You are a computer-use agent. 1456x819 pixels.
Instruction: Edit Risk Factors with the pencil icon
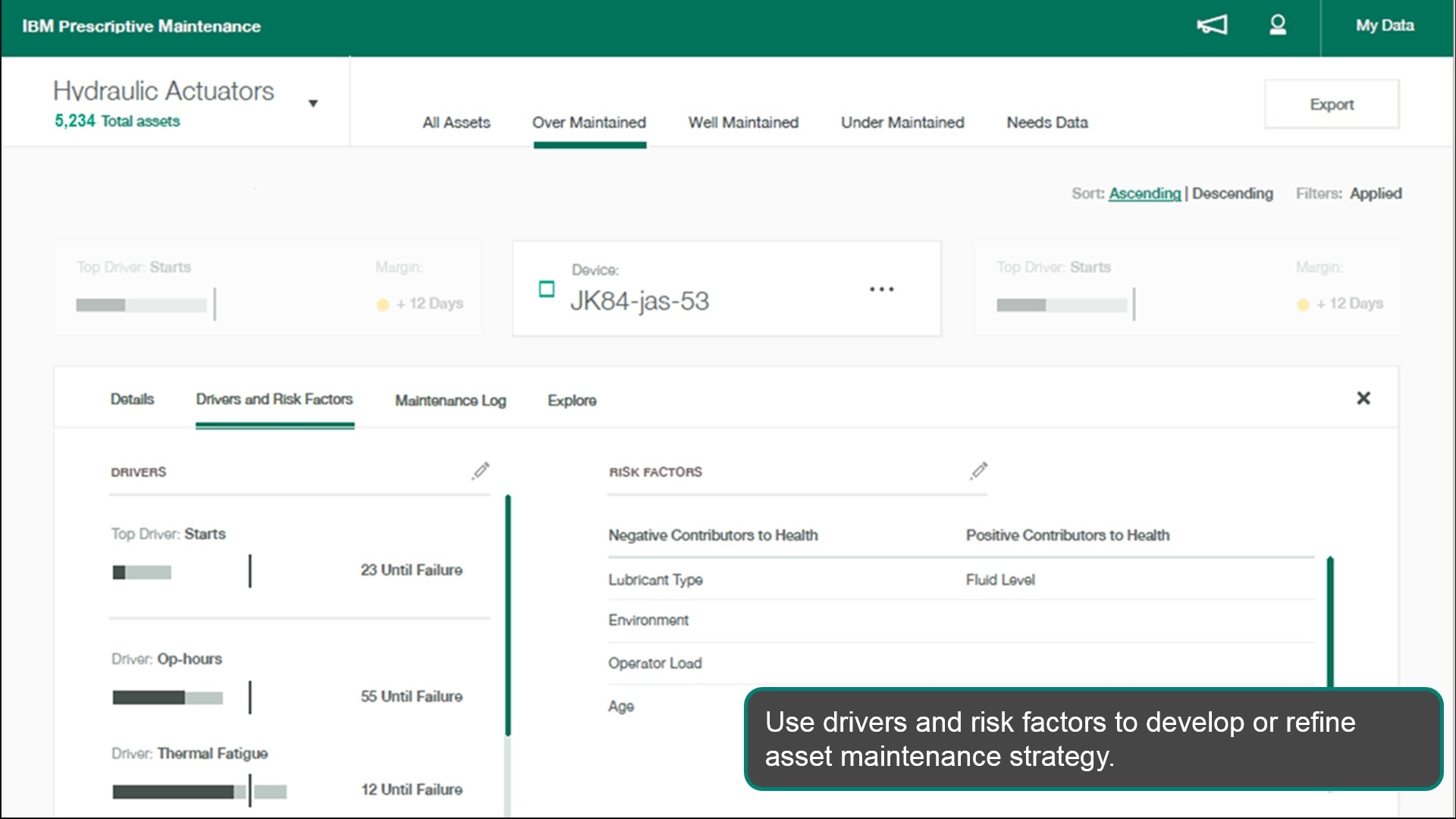[x=978, y=471]
